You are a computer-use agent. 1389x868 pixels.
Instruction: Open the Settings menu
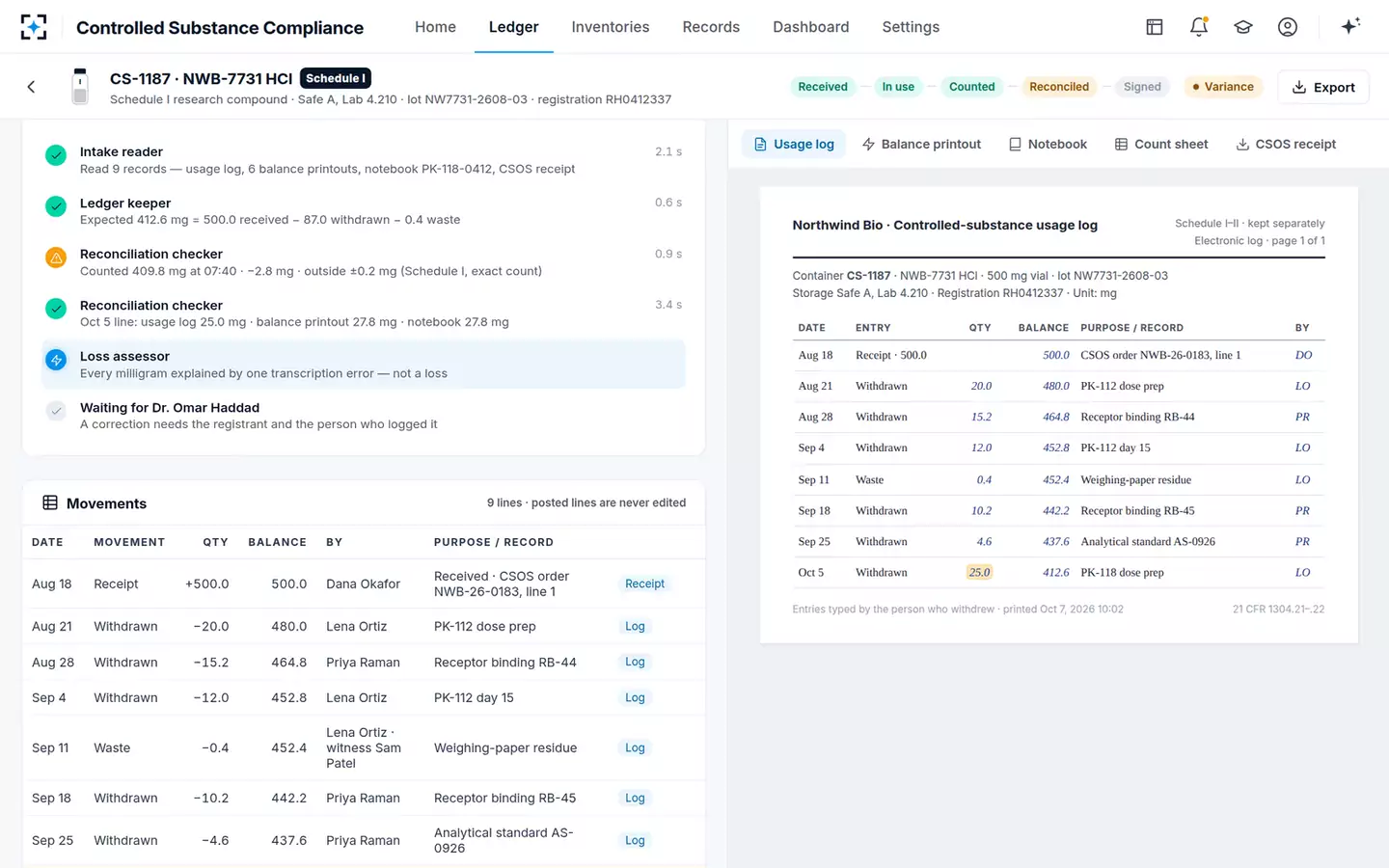pyautogui.click(x=911, y=27)
